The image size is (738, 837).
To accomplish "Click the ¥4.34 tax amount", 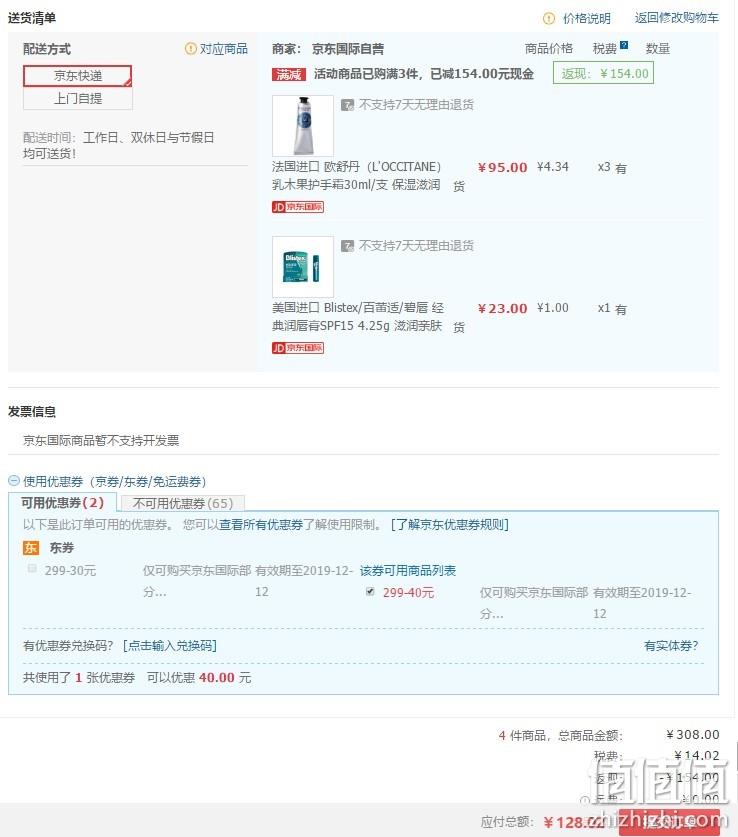I will pos(553,167).
